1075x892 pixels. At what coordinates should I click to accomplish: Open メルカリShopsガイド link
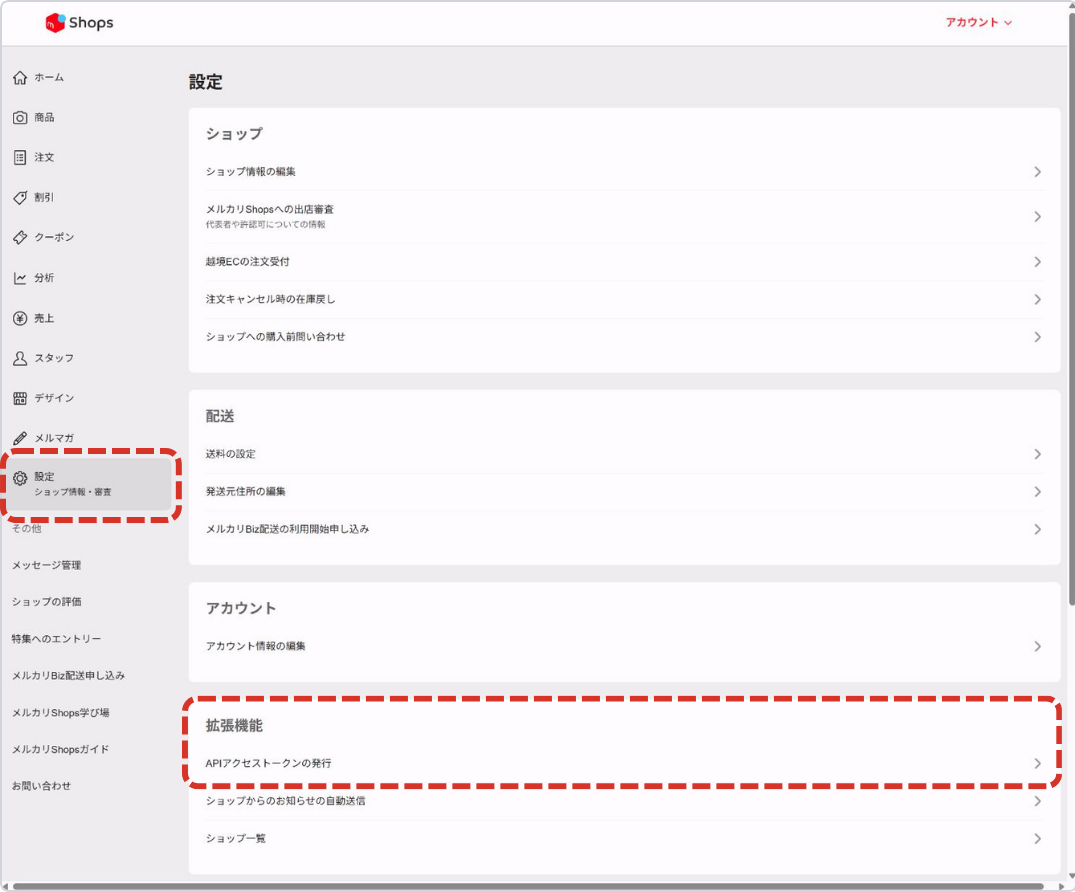(x=60, y=750)
